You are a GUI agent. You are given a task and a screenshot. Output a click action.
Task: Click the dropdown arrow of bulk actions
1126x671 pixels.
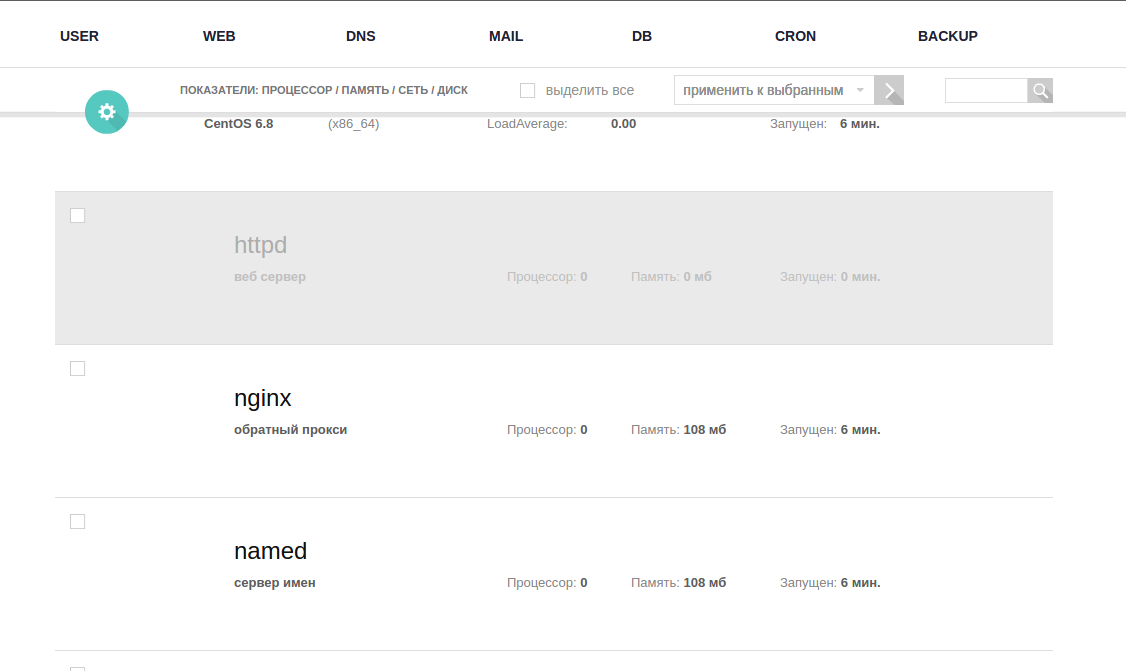[860, 91]
